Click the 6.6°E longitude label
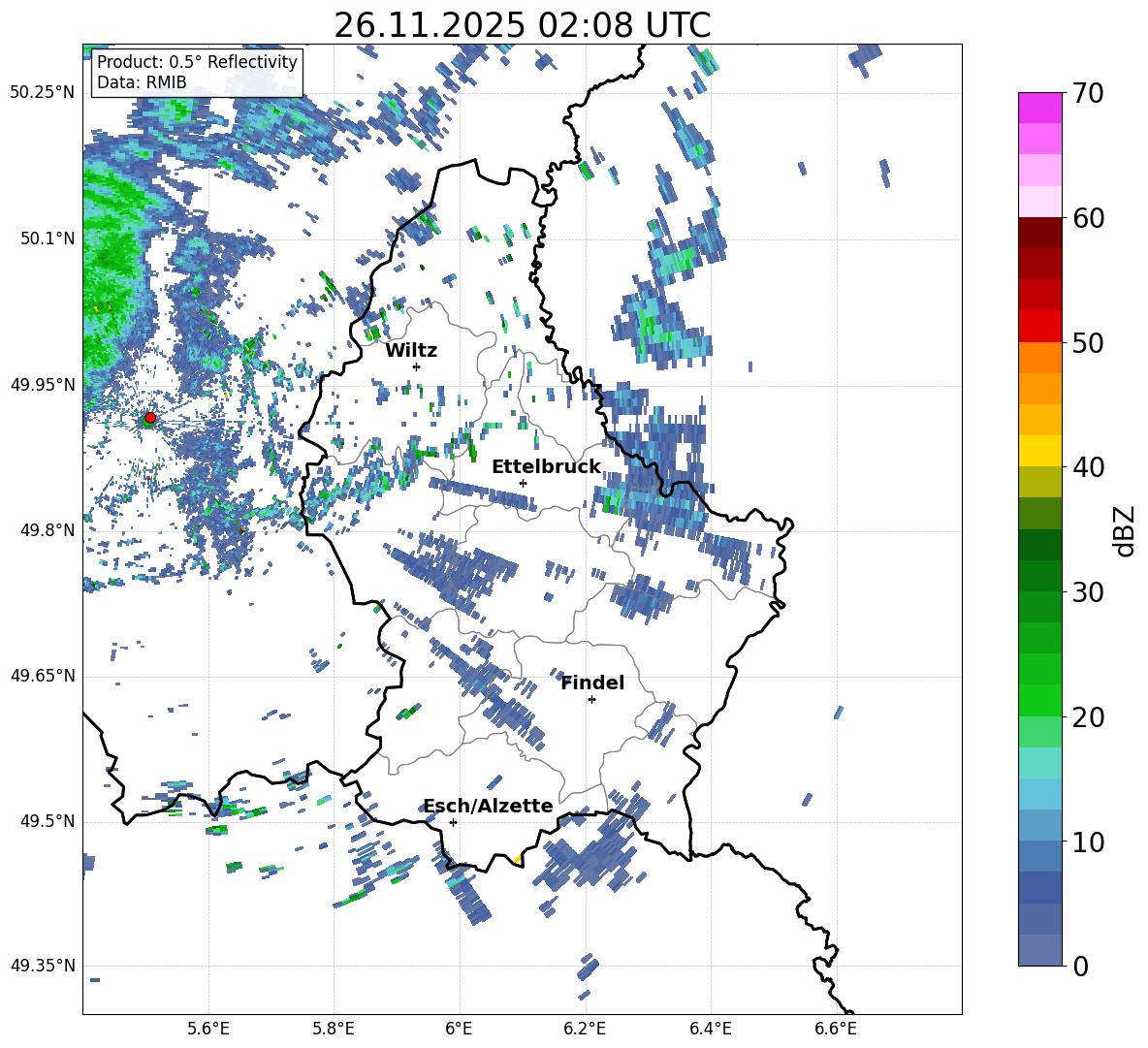Viewport: 1148px width, 1048px height. [x=836, y=1029]
